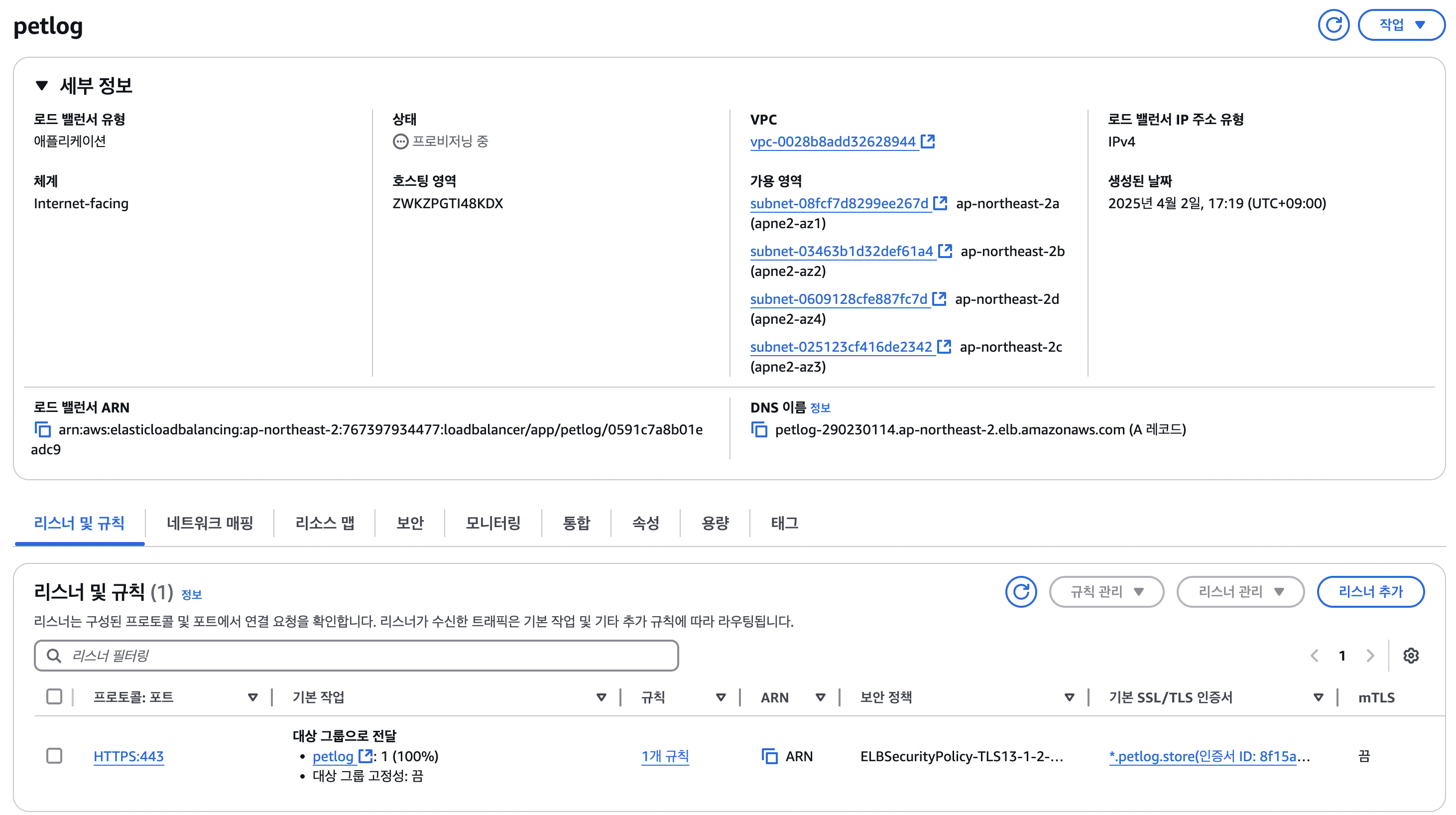
Task: Collapse the 세부 정보 section
Action: pos(42,86)
